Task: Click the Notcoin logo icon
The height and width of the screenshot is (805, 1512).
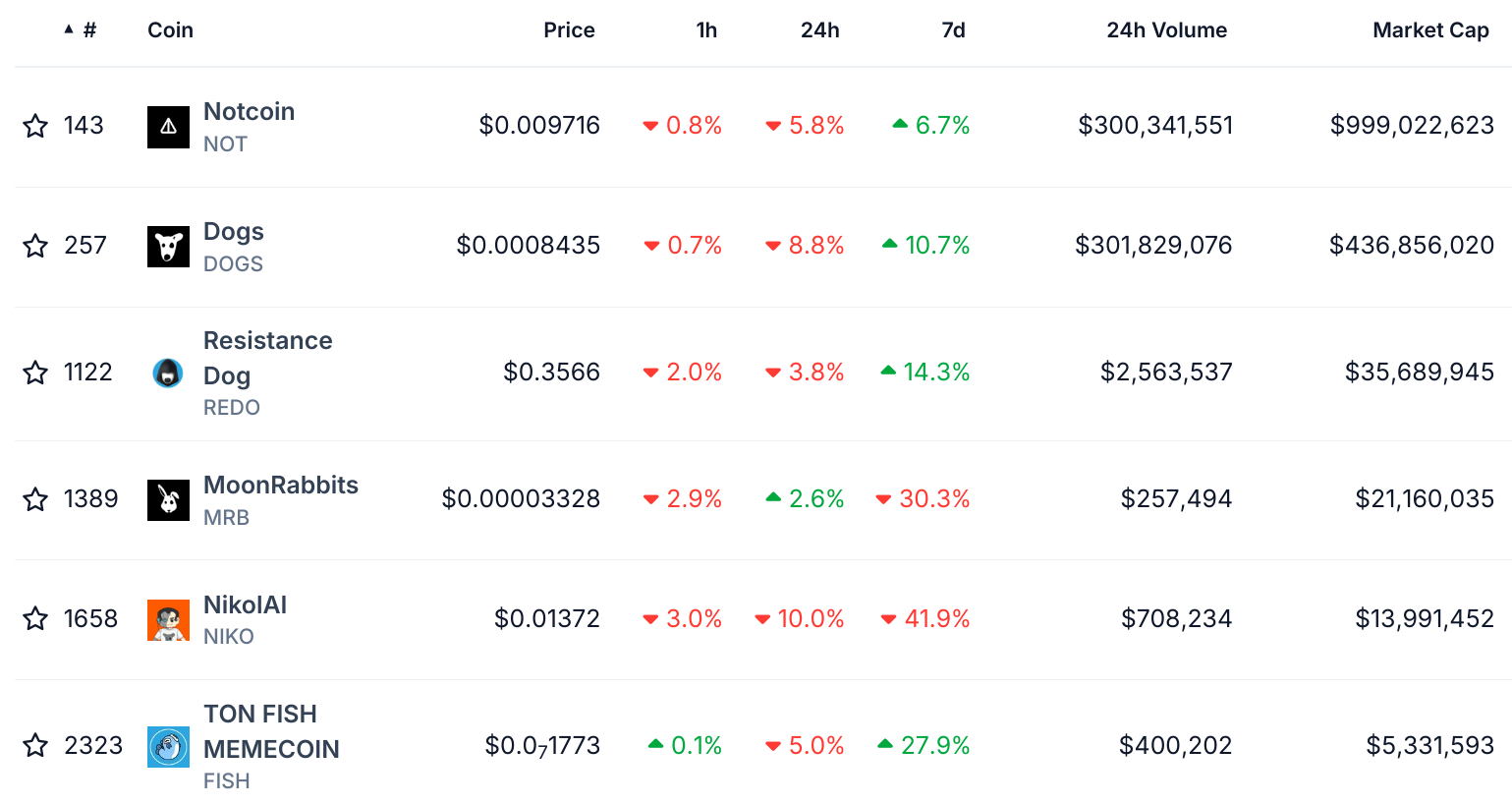Action: pyautogui.click(x=168, y=127)
